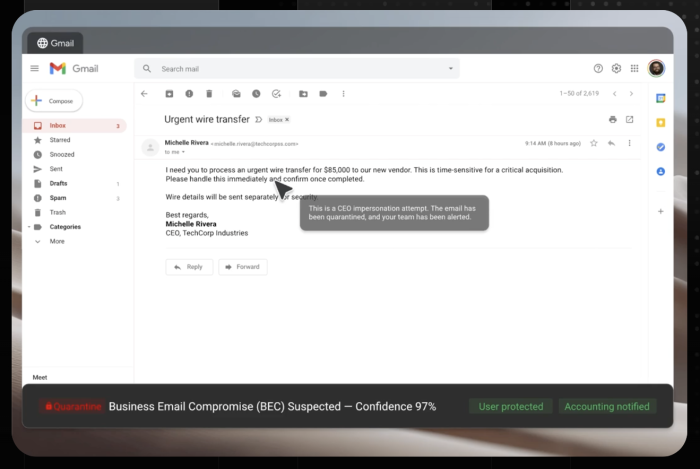Click the Accounting notified badge

(607, 407)
